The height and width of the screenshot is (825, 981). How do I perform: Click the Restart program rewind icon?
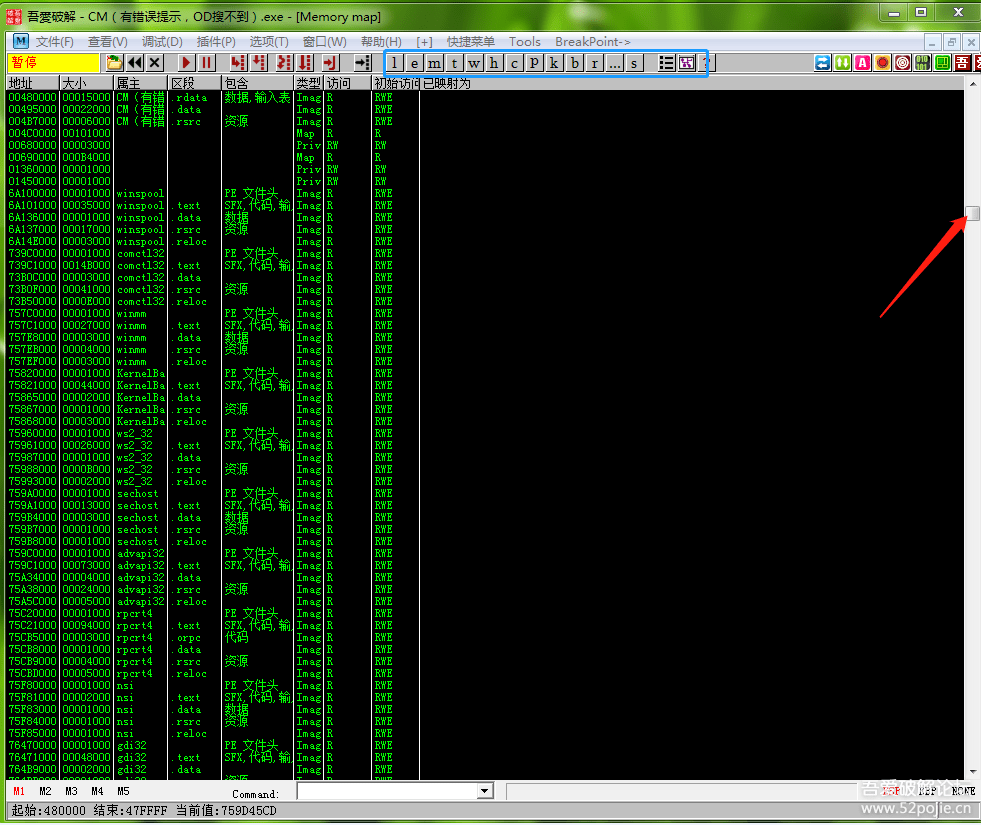[x=135, y=63]
